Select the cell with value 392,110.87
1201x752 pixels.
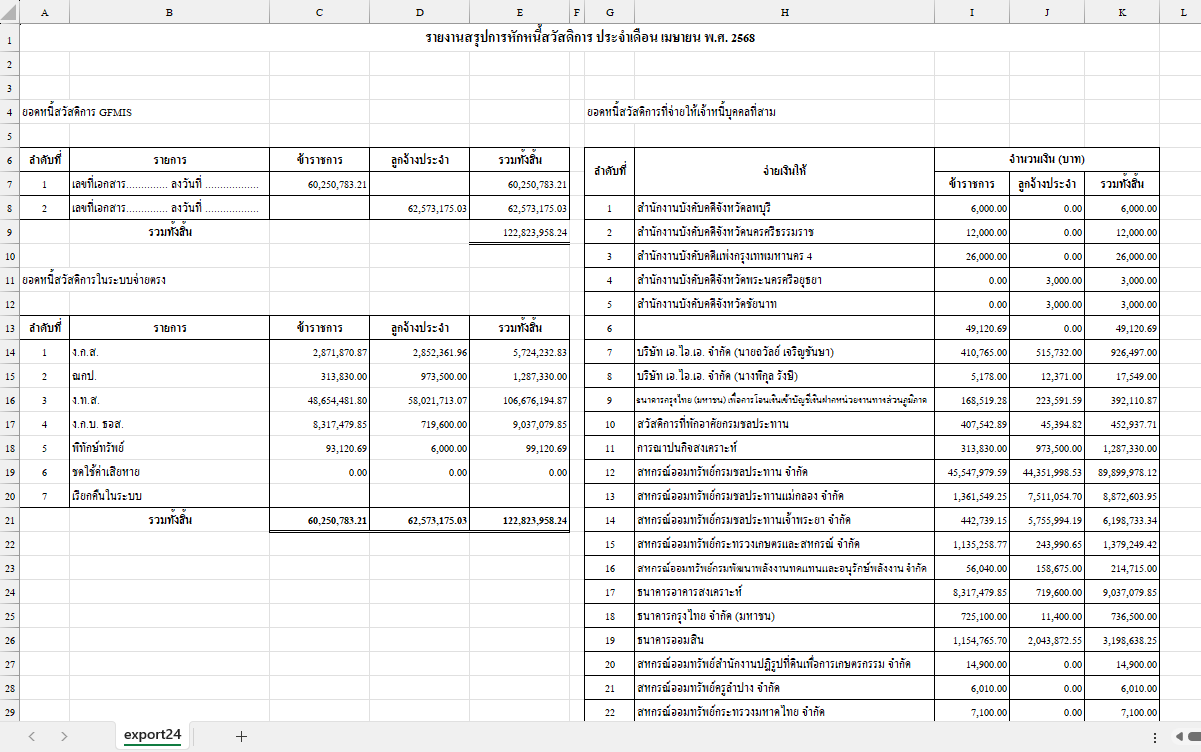tap(1122, 400)
